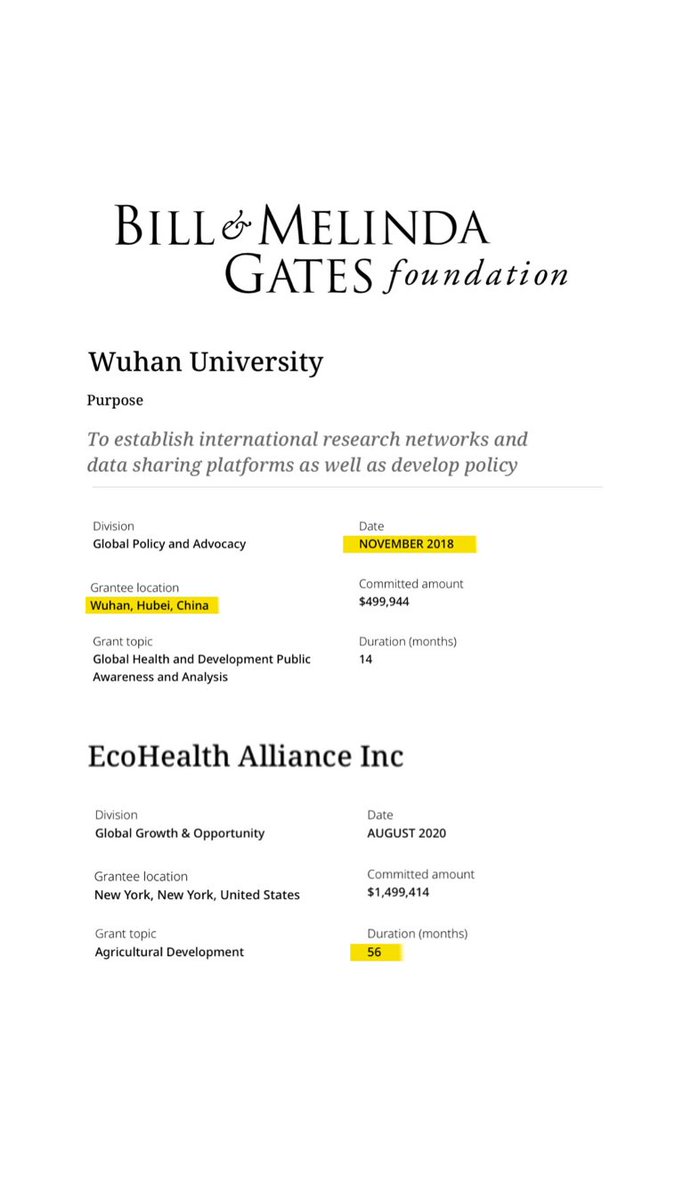Click the Agricultural Development grant topic
The image size is (675, 1200).
click(x=169, y=952)
